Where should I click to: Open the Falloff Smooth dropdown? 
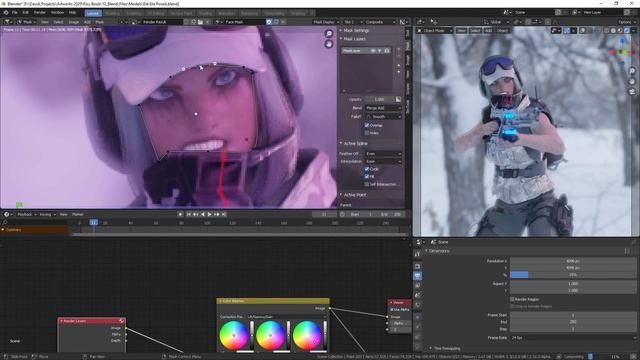tap(383, 116)
